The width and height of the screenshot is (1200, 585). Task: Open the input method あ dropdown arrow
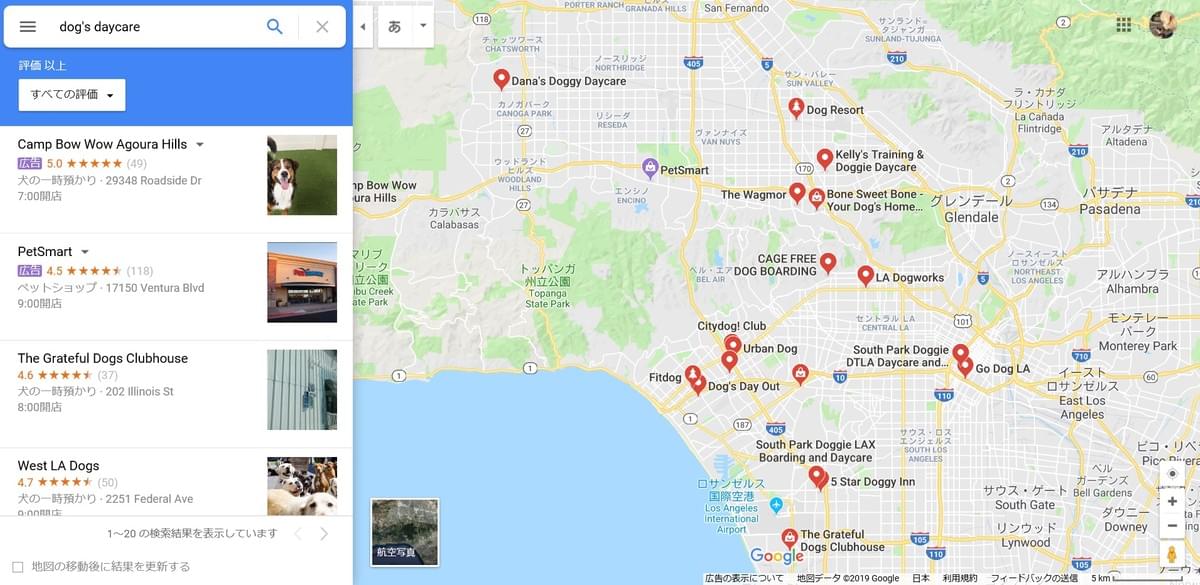pyautogui.click(x=423, y=26)
